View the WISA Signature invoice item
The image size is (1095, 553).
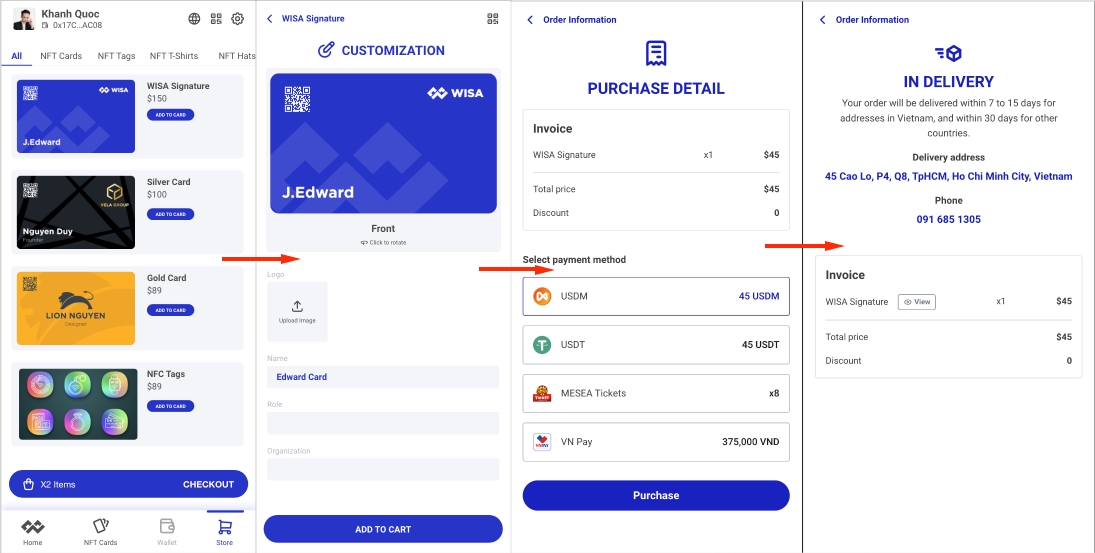(x=917, y=301)
